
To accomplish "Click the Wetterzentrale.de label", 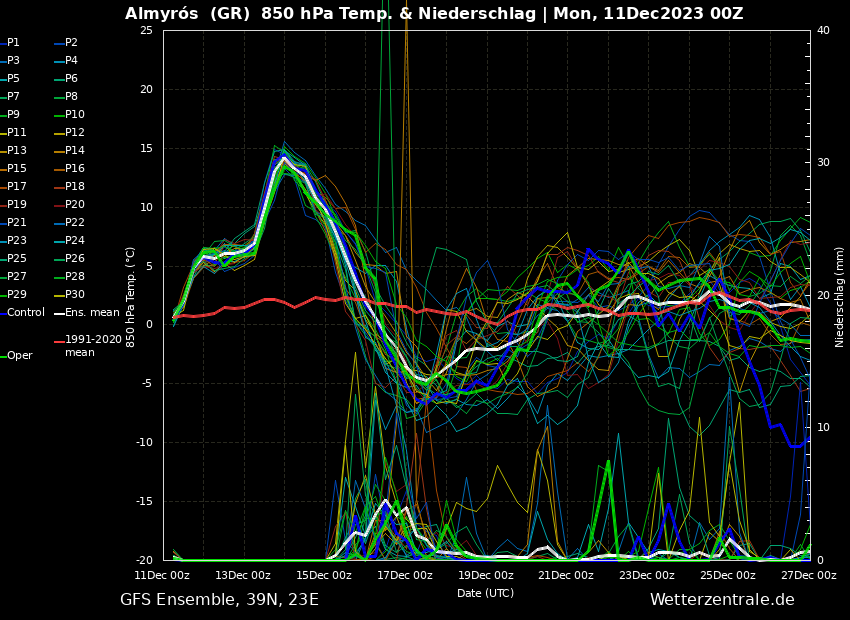I will pos(722,600).
